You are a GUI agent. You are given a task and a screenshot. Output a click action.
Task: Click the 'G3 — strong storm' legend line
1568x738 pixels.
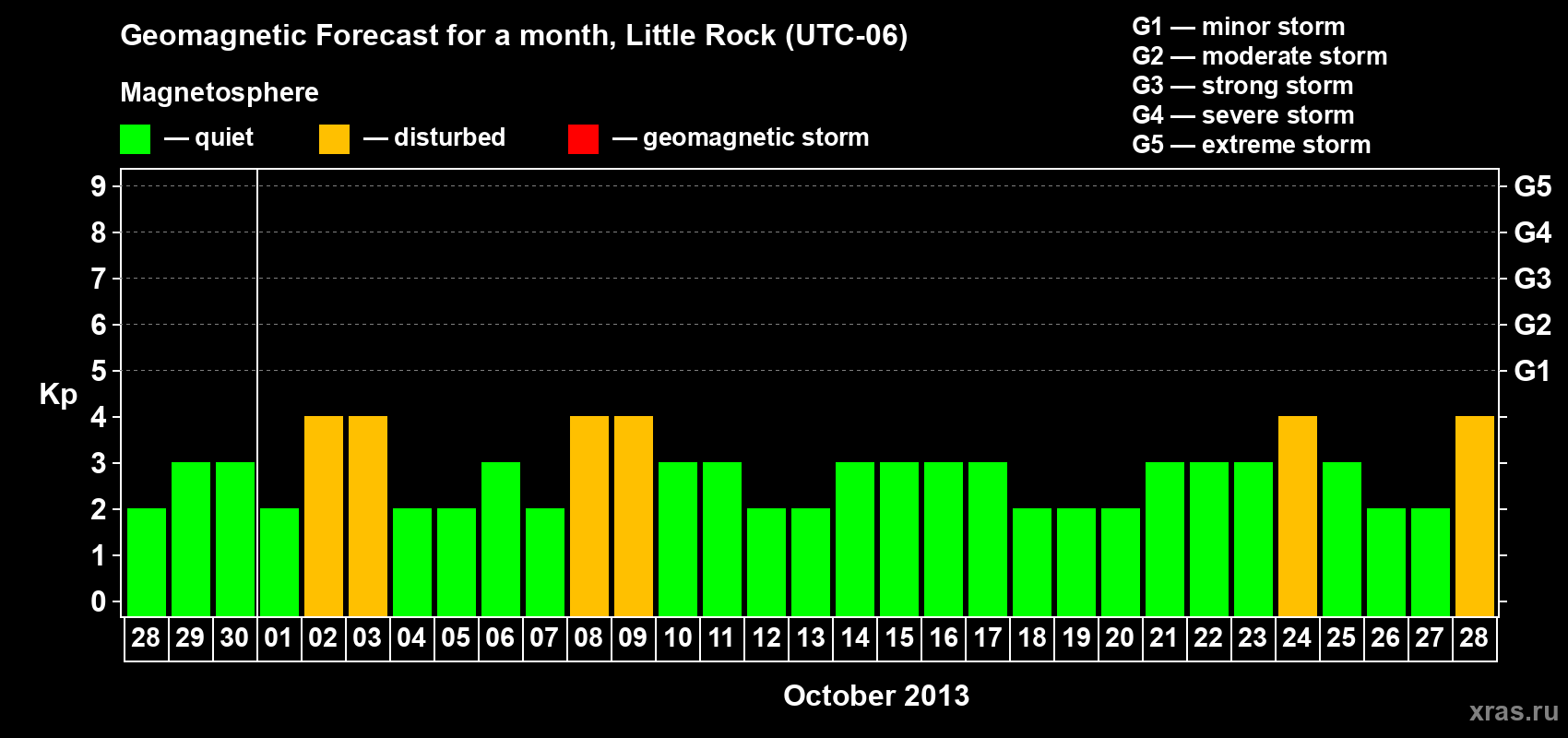coord(1242,86)
